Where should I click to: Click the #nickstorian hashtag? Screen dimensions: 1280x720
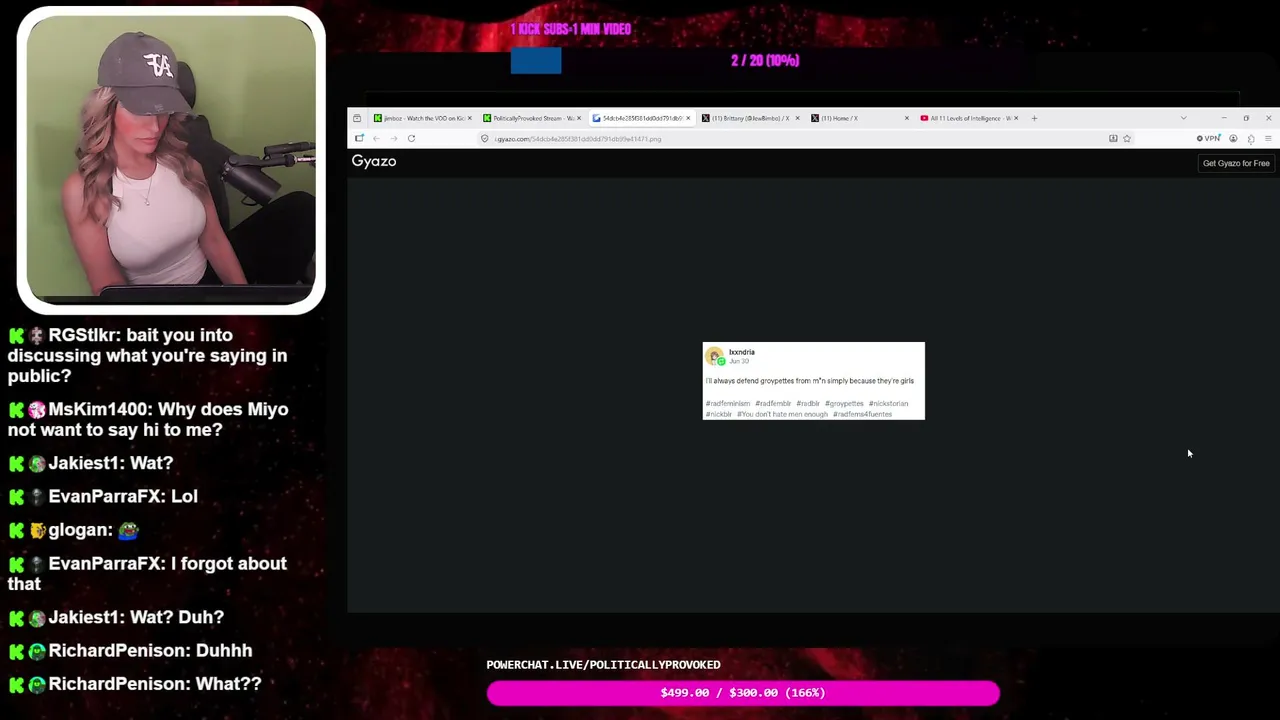point(889,404)
